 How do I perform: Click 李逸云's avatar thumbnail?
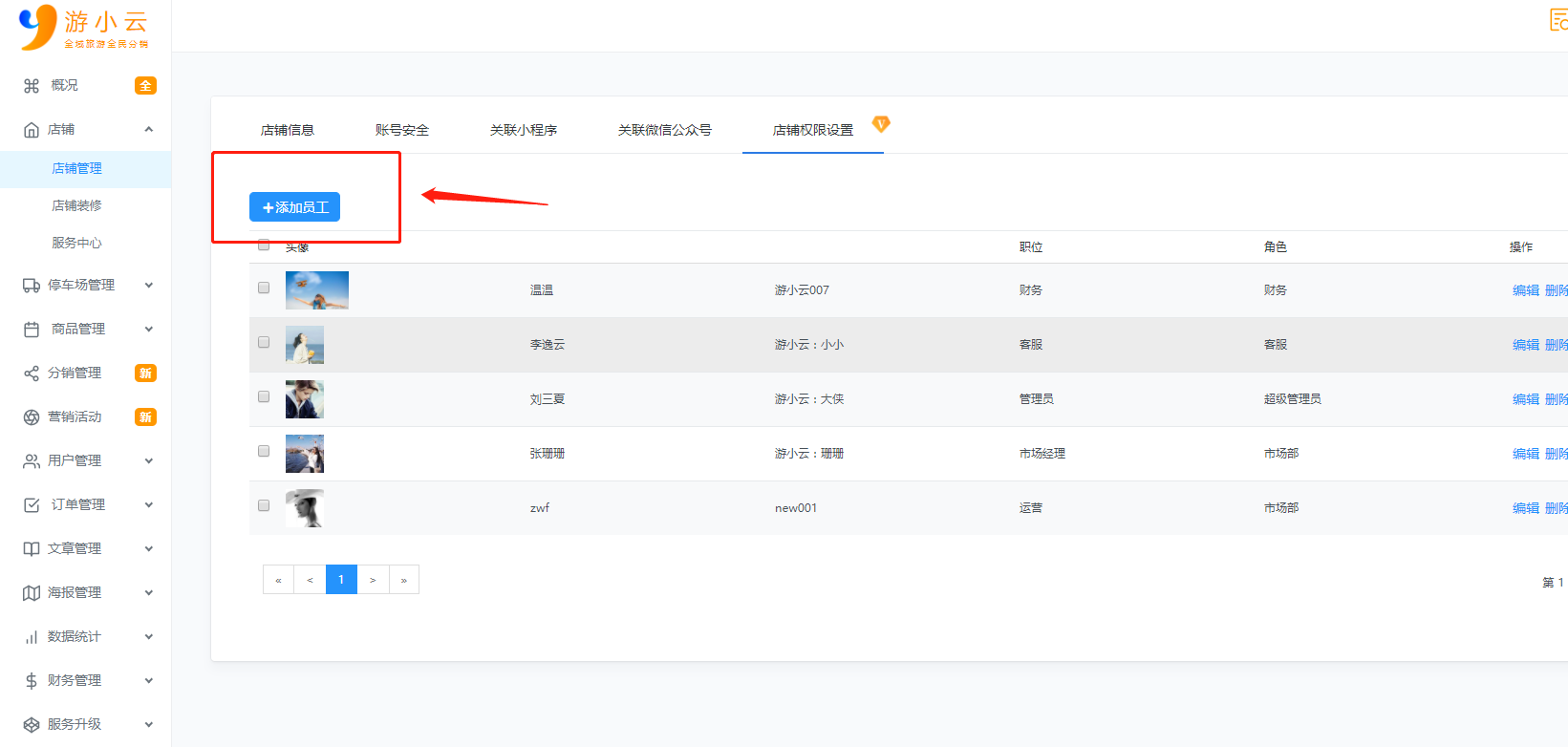point(305,345)
